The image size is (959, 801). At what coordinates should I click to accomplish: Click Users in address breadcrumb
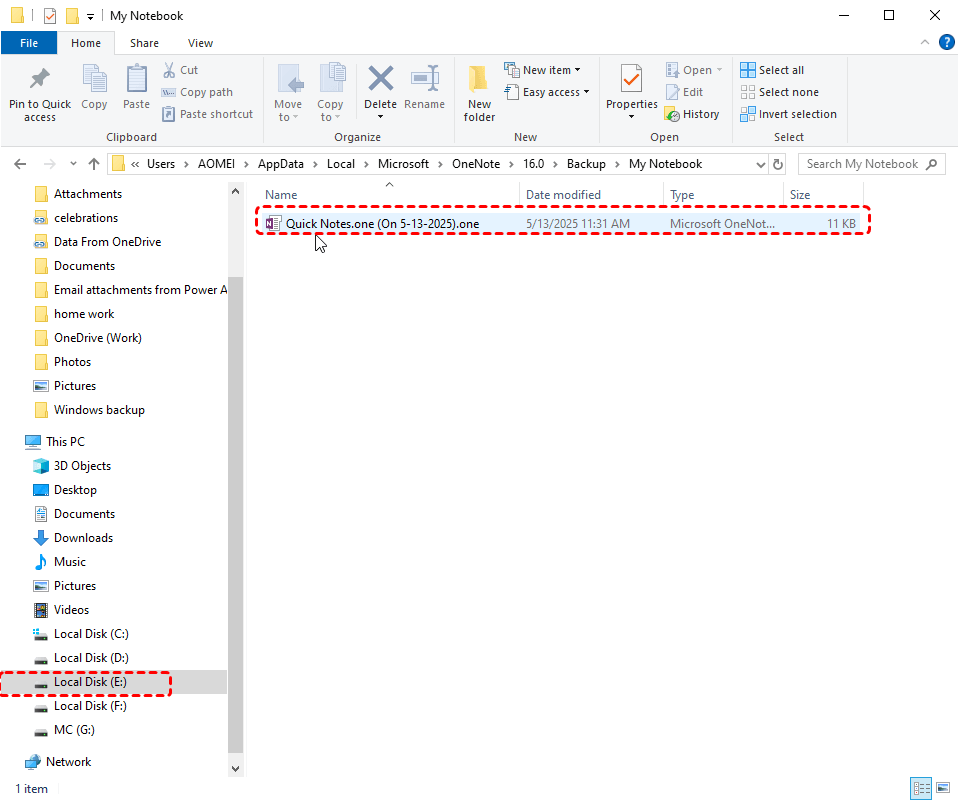tap(161, 164)
